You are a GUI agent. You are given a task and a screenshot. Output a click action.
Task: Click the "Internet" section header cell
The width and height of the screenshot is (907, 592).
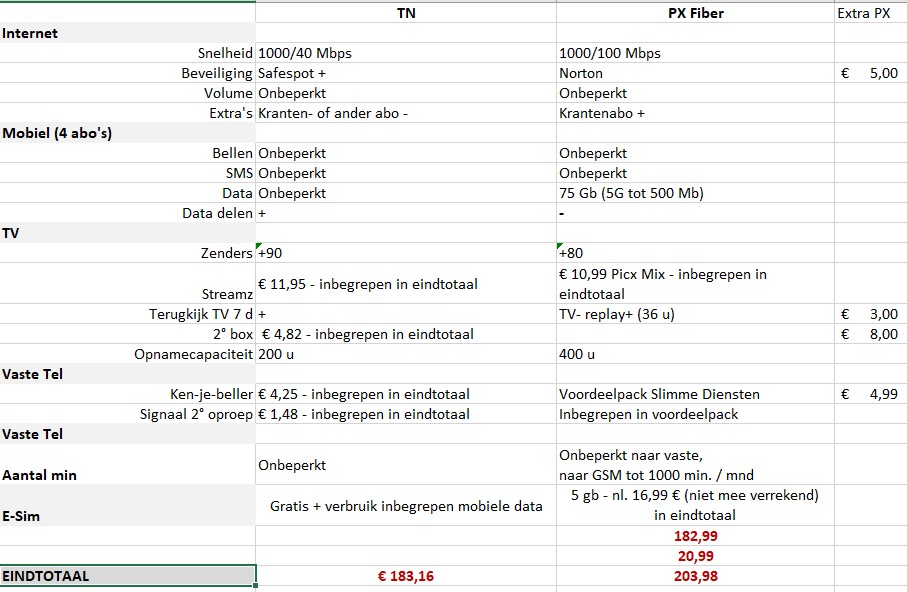point(127,33)
